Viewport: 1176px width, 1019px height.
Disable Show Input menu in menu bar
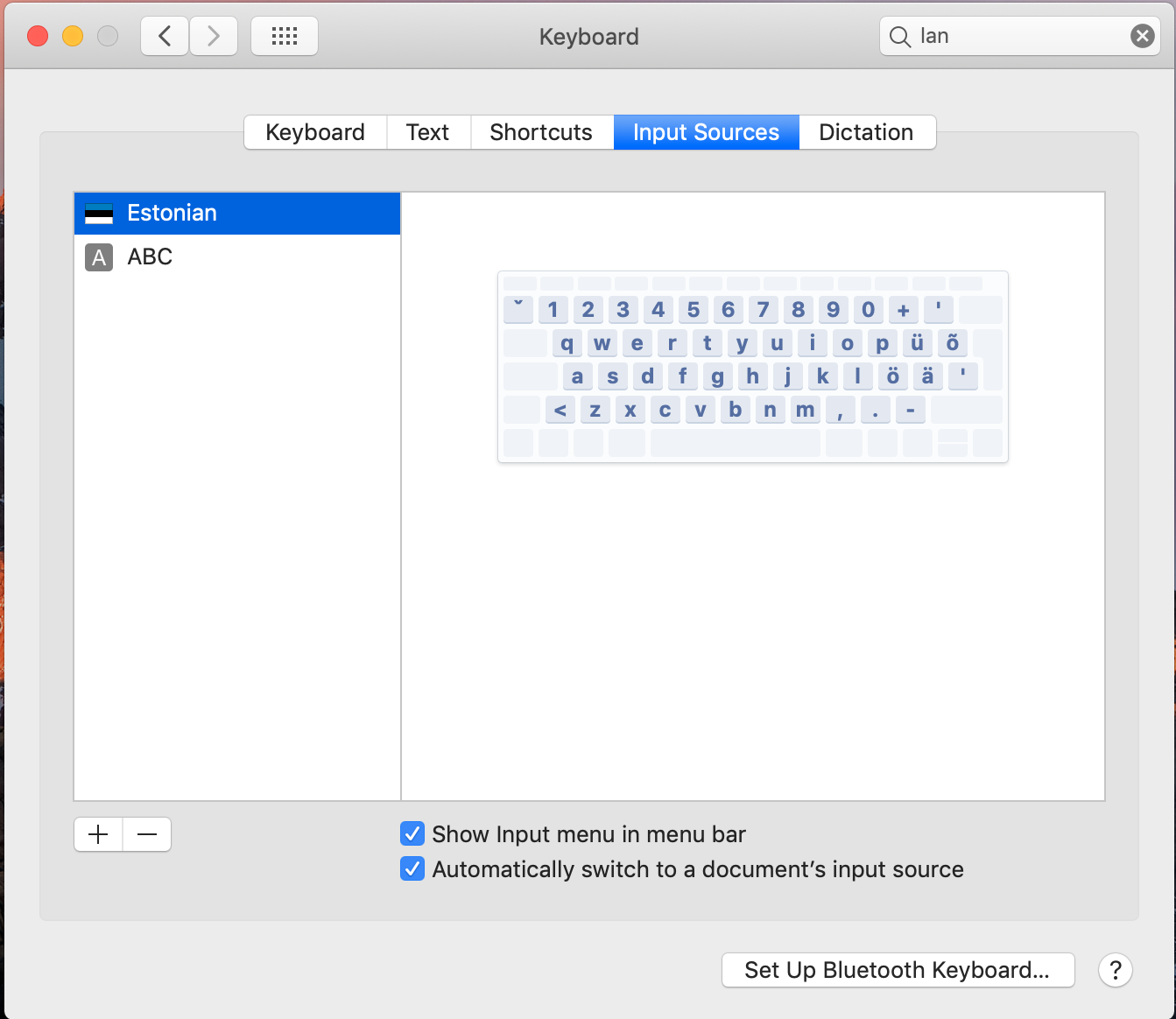pos(412,833)
